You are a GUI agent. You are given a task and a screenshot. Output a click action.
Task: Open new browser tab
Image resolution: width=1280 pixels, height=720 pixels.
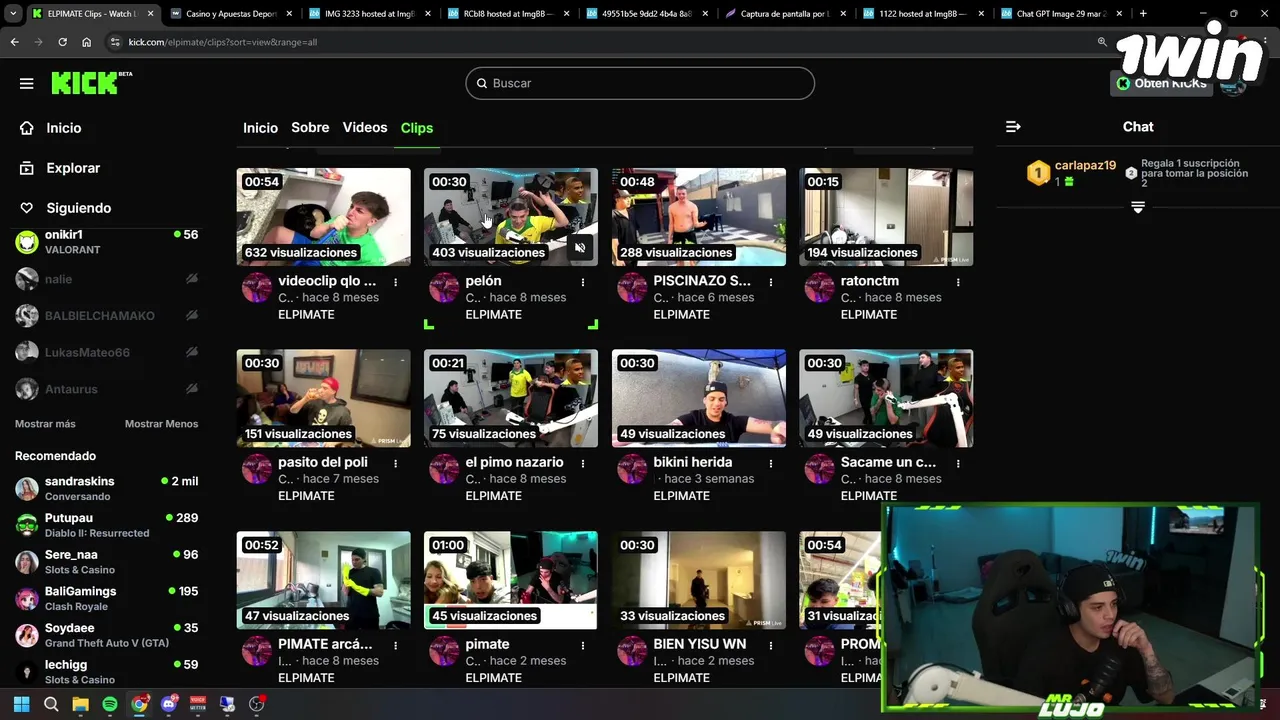pyautogui.click(x=1143, y=14)
